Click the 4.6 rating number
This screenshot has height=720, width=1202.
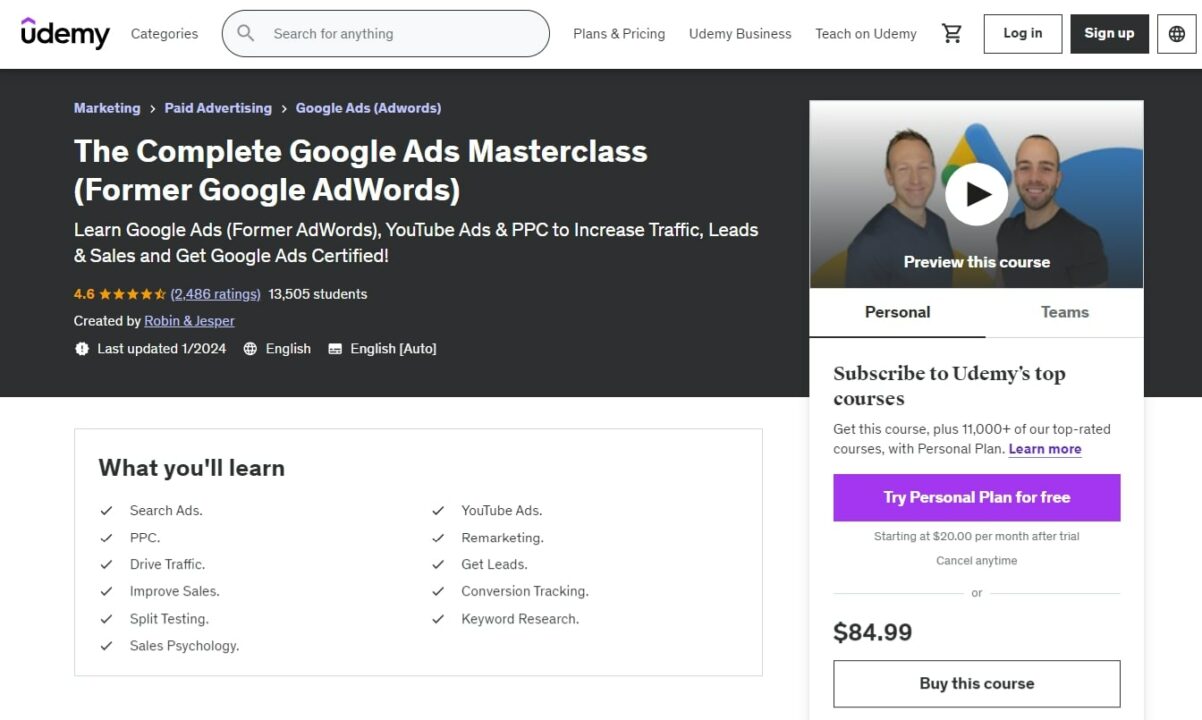(84, 294)
